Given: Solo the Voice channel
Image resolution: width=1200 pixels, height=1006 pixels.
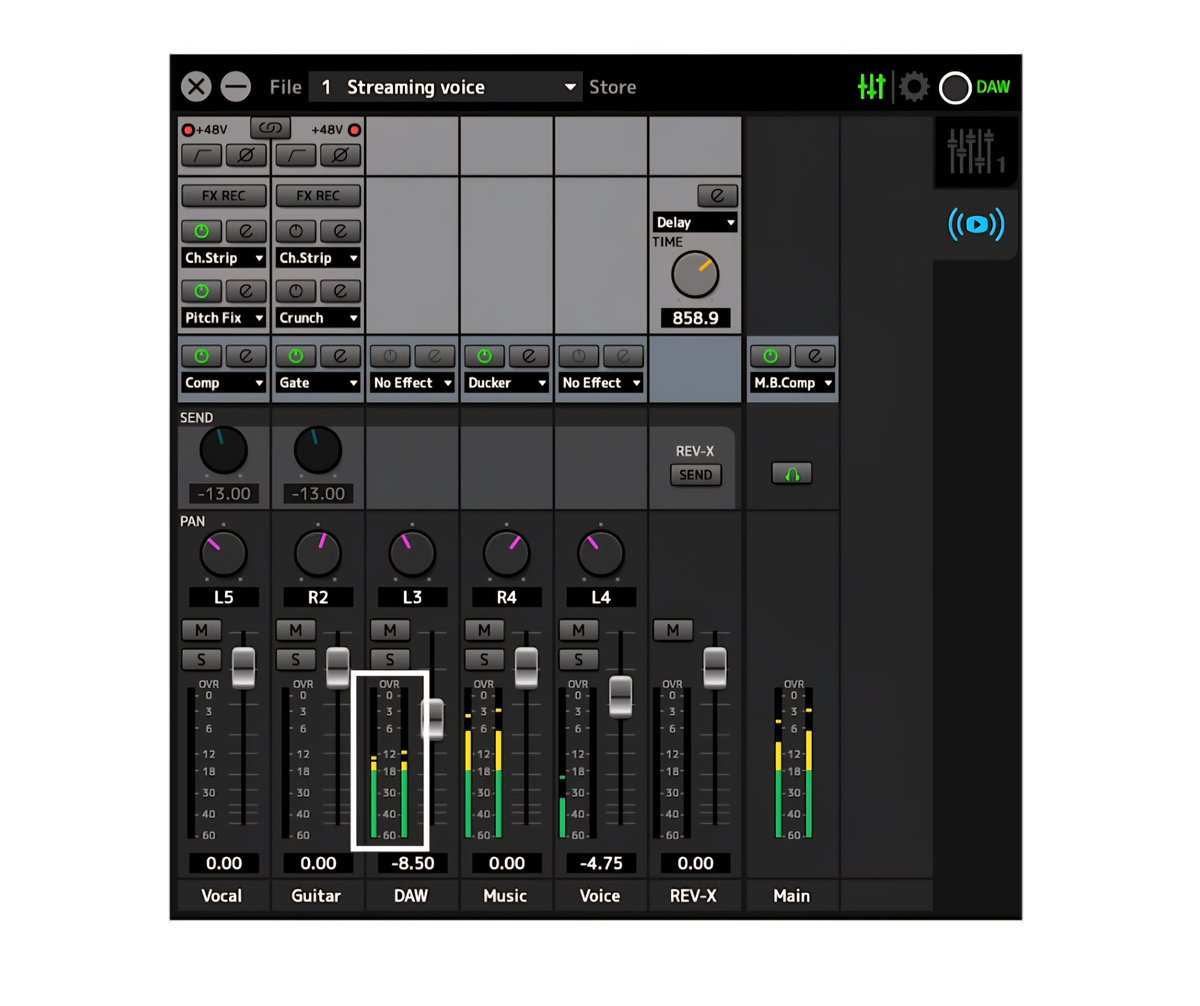Looking at the screenshot, I should point(579,660).
